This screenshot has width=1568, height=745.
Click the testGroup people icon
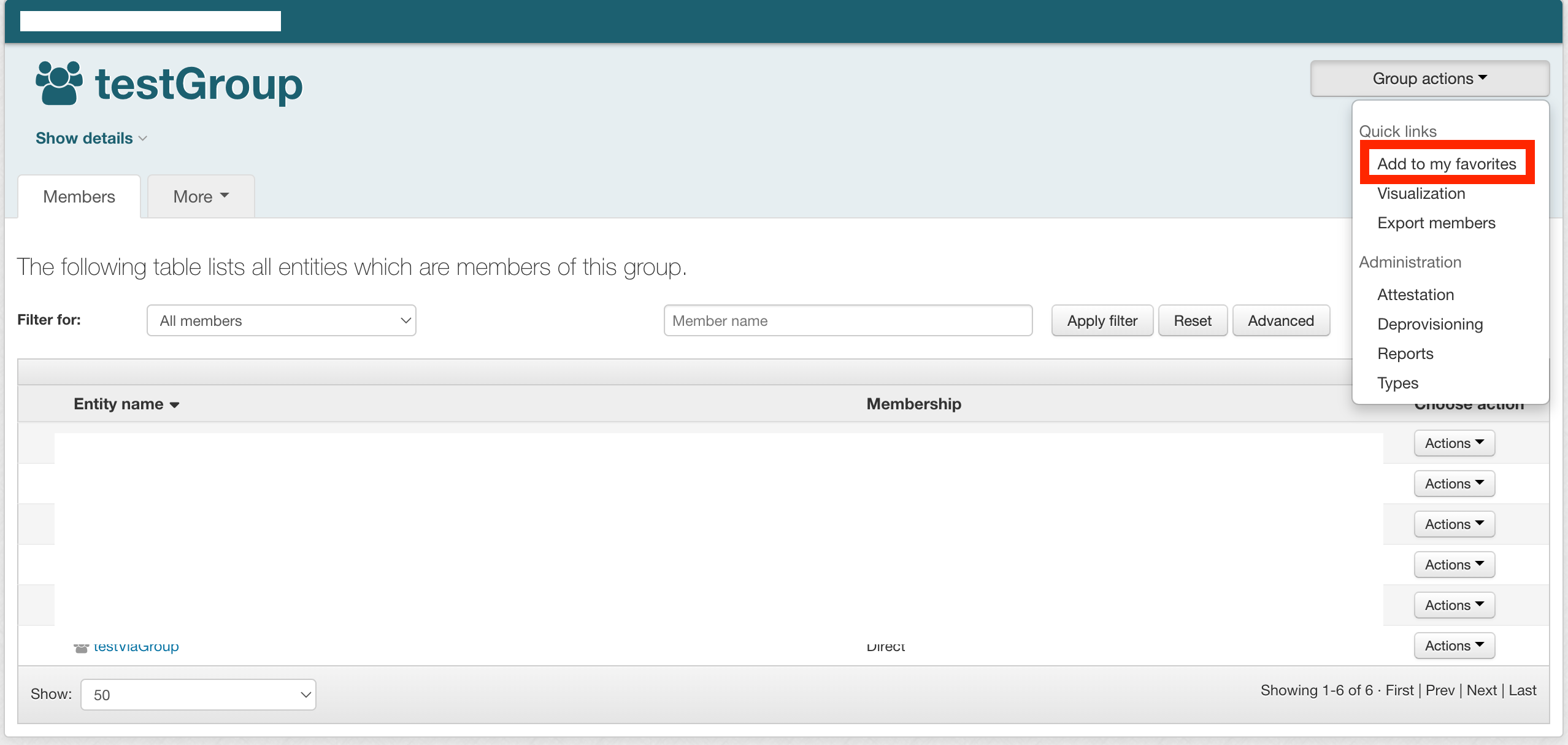point(59,83)
